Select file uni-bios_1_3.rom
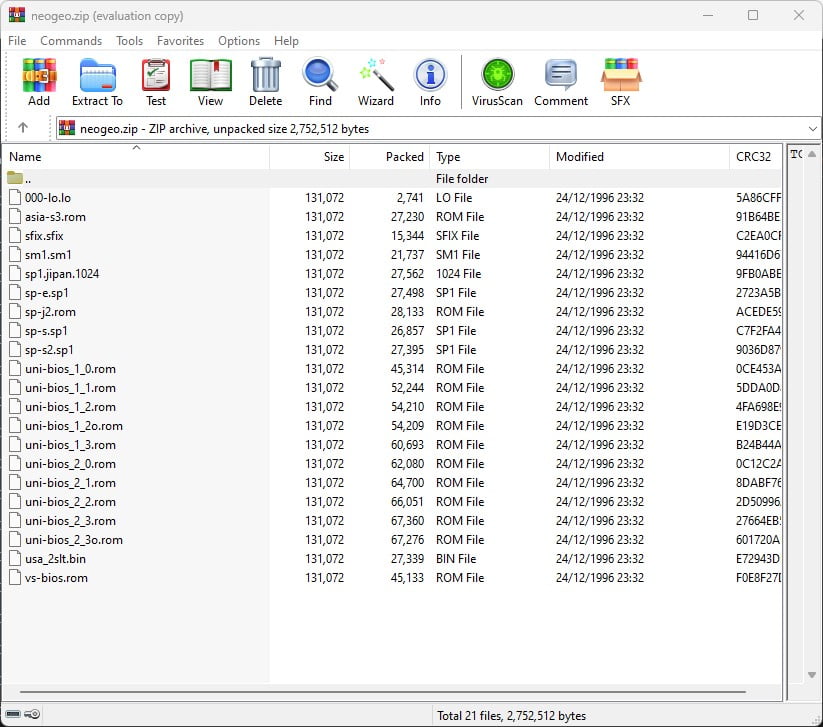Viewport: 823px width, 727px height. coord(70,445)
